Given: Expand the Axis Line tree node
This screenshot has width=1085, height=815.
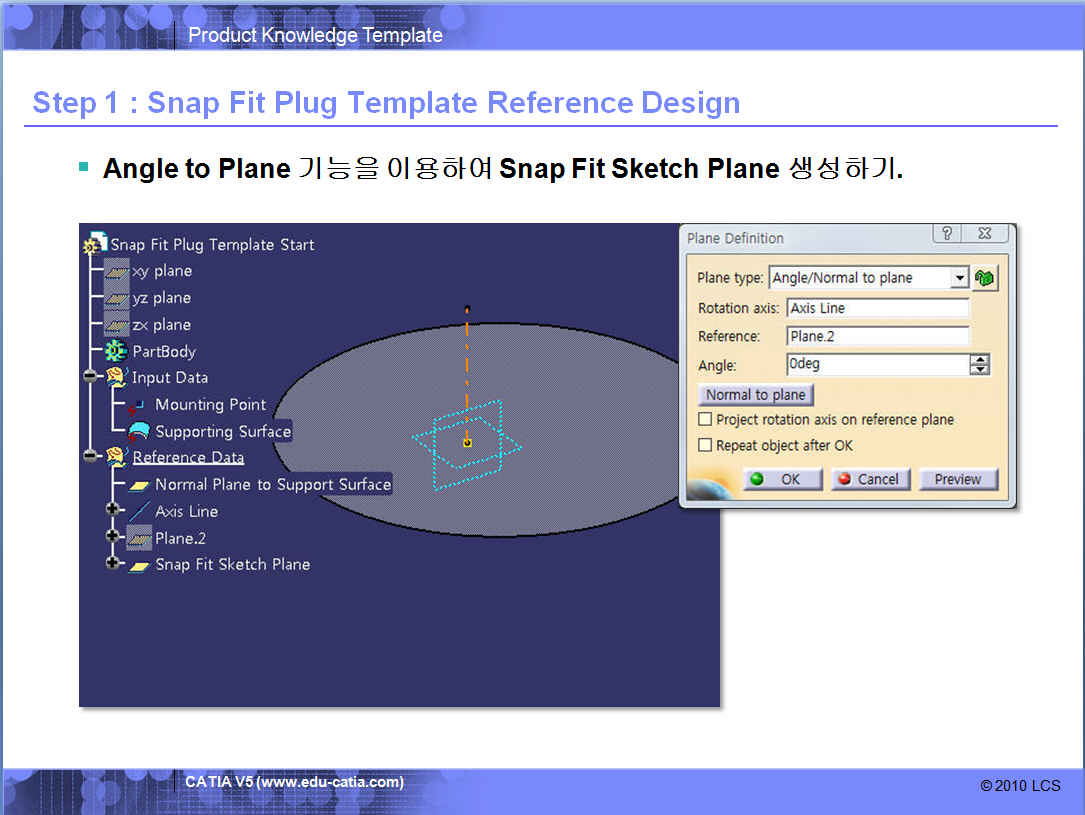Looking at the screenshot, I should (113, 511).
